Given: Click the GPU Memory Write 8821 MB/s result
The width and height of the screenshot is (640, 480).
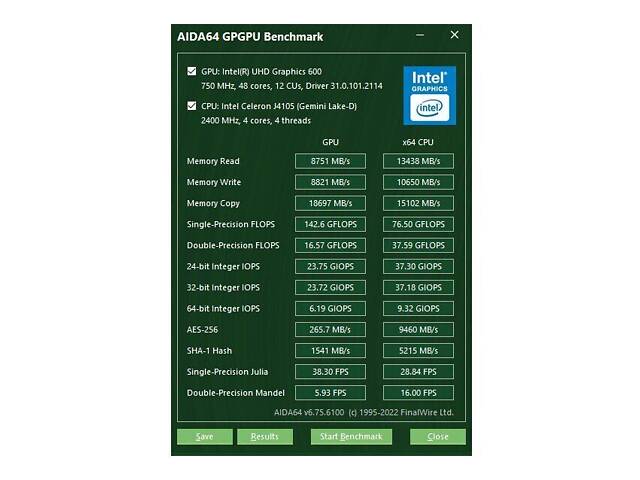Looking at the screenshot, I should click(x=330, y=182).
